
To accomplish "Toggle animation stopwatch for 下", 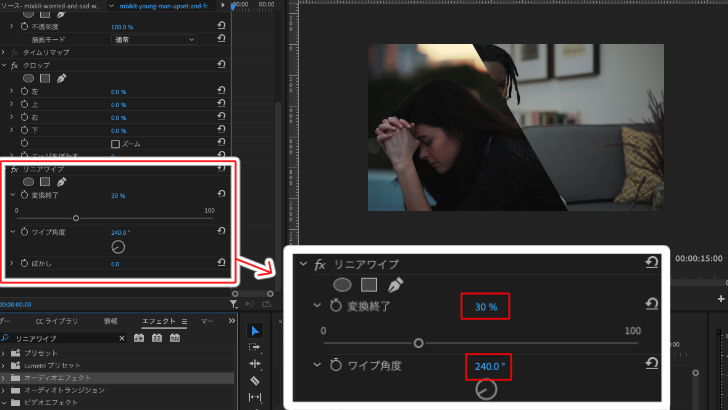I will pyautogui.click(x=25, y=130).
